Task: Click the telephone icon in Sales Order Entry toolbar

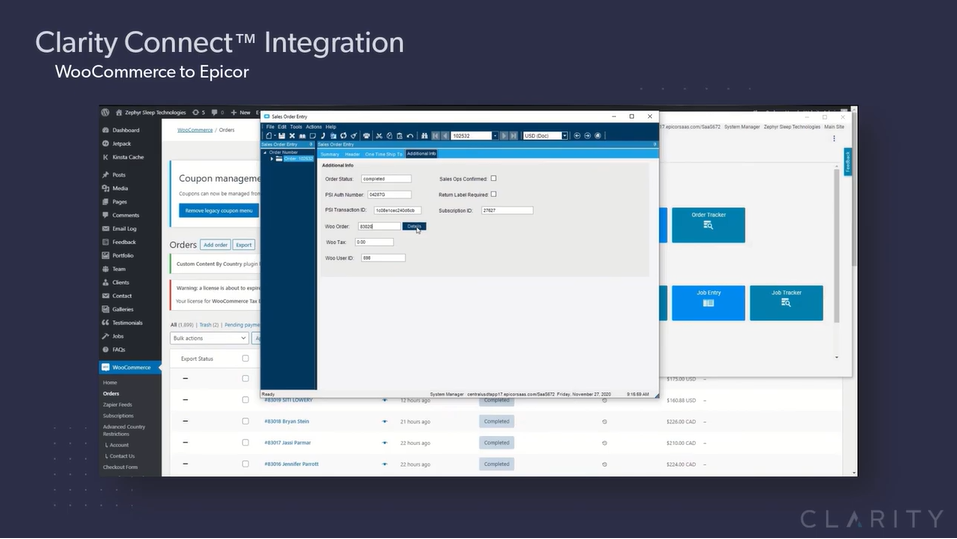Action: coord(366,136)
